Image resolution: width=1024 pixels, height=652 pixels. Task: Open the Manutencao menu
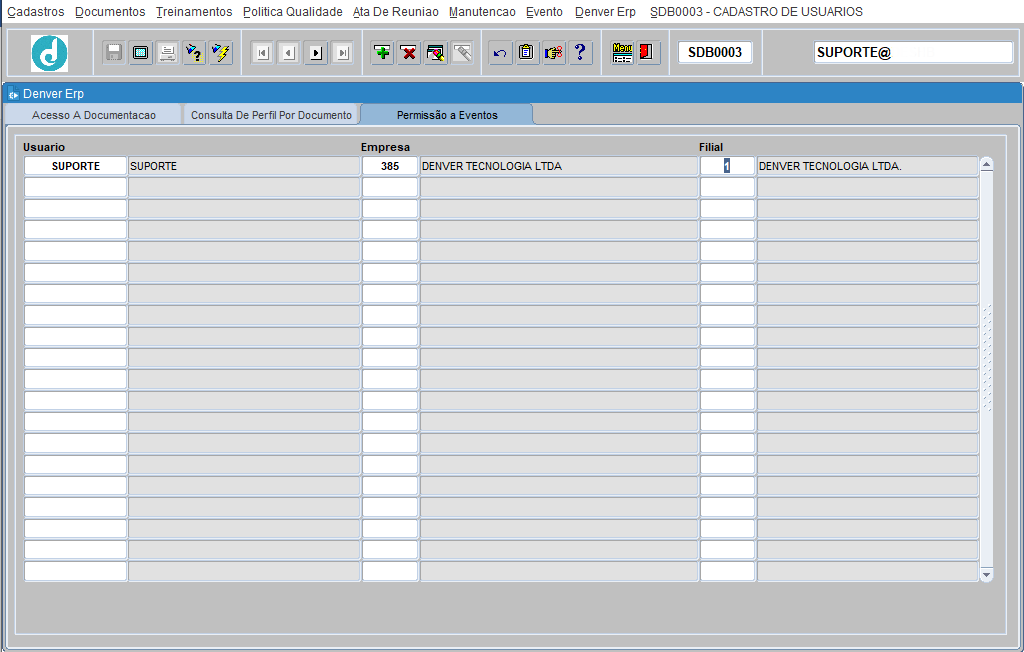(x=482, y=12)
